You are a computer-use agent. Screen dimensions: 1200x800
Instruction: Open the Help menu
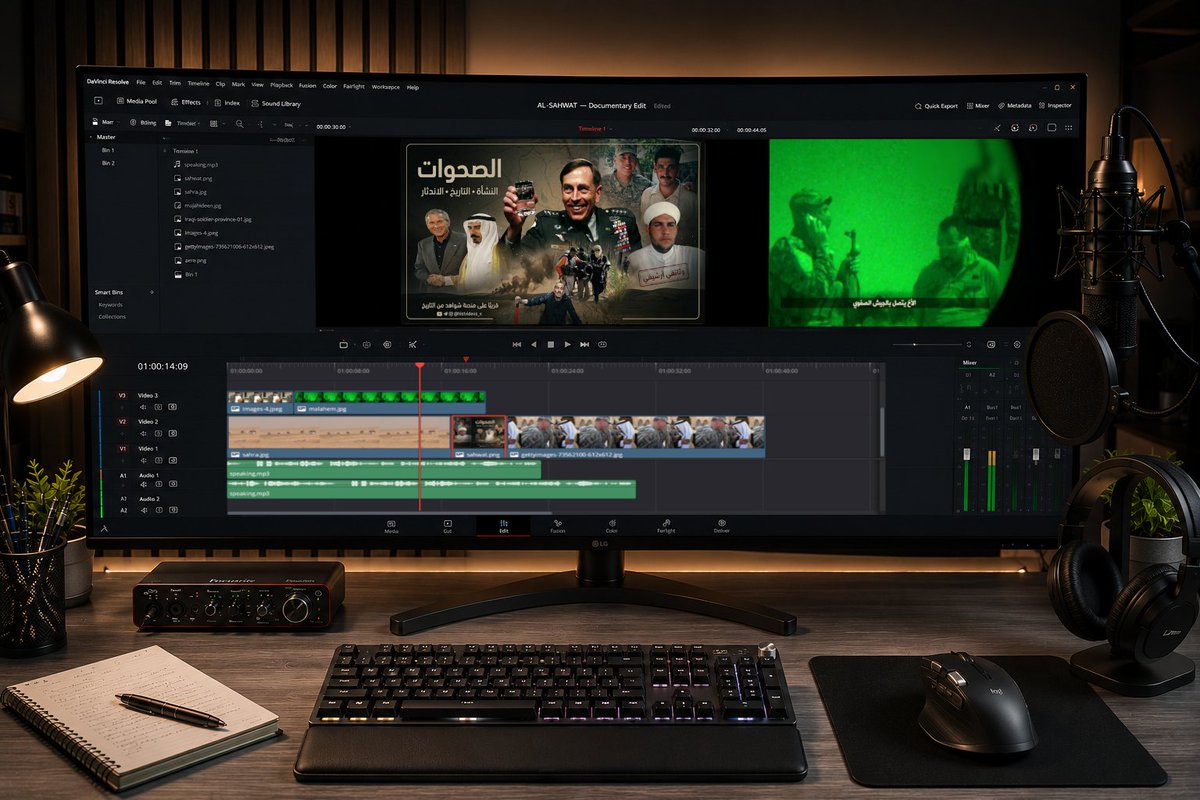tap(412, 87)
